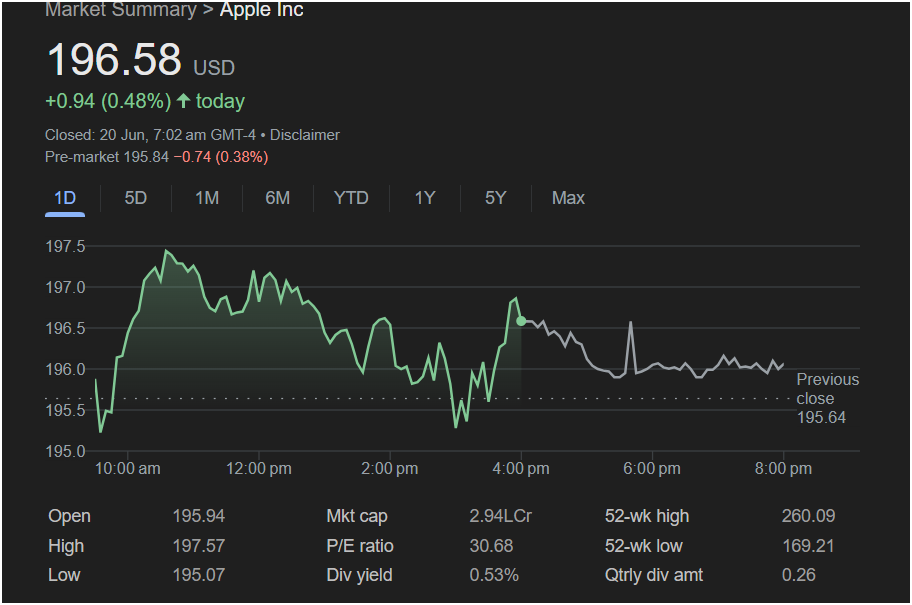The height and width of the screenshot is (605, 912).
Task: Click the USD currency label
Action: 214,68
